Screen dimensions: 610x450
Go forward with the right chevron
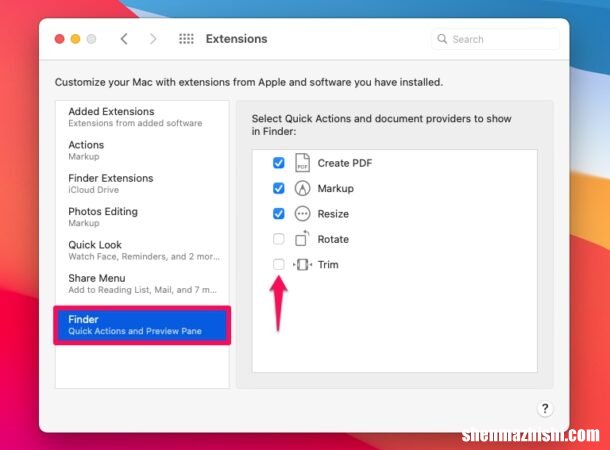(x=153, y=39)
